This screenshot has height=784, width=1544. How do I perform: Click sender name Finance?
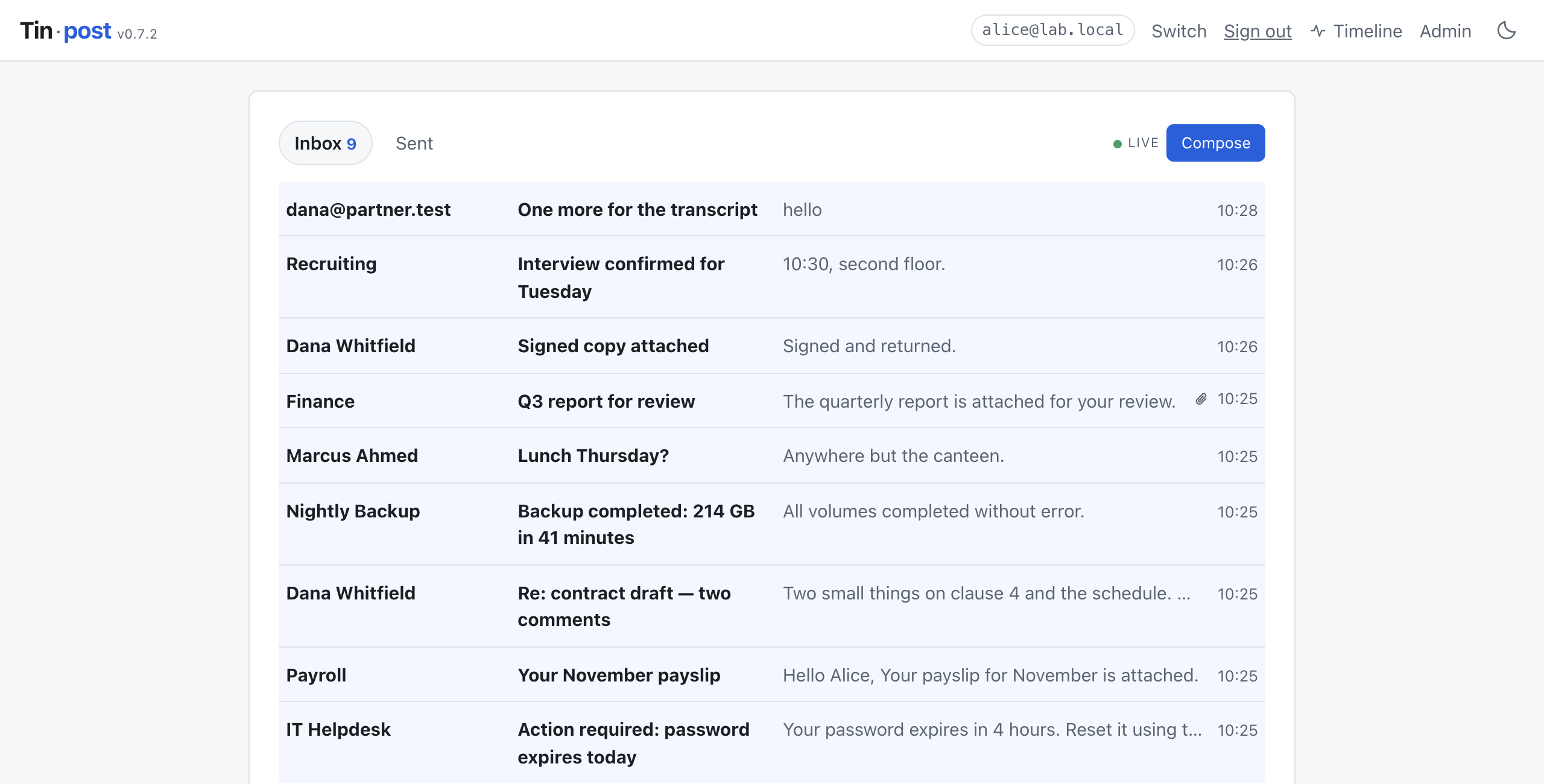coord(320,401)
